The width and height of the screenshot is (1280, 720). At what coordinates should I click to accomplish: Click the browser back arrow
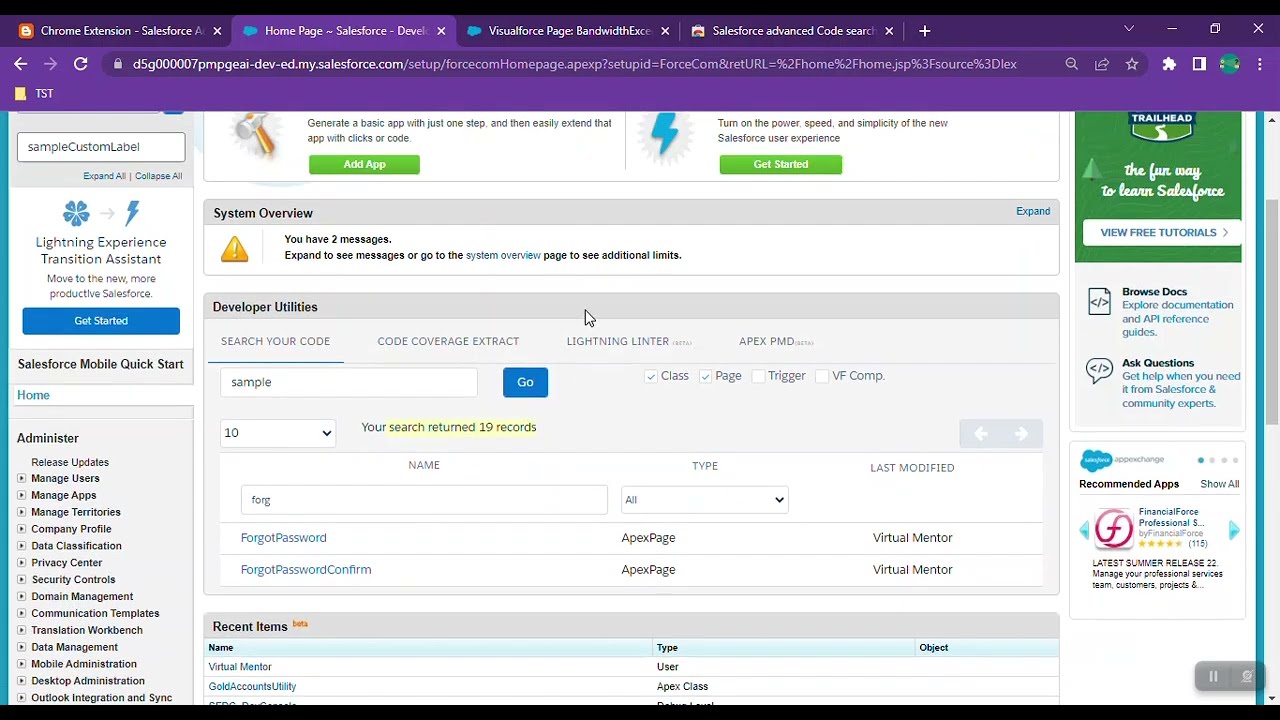20,64
